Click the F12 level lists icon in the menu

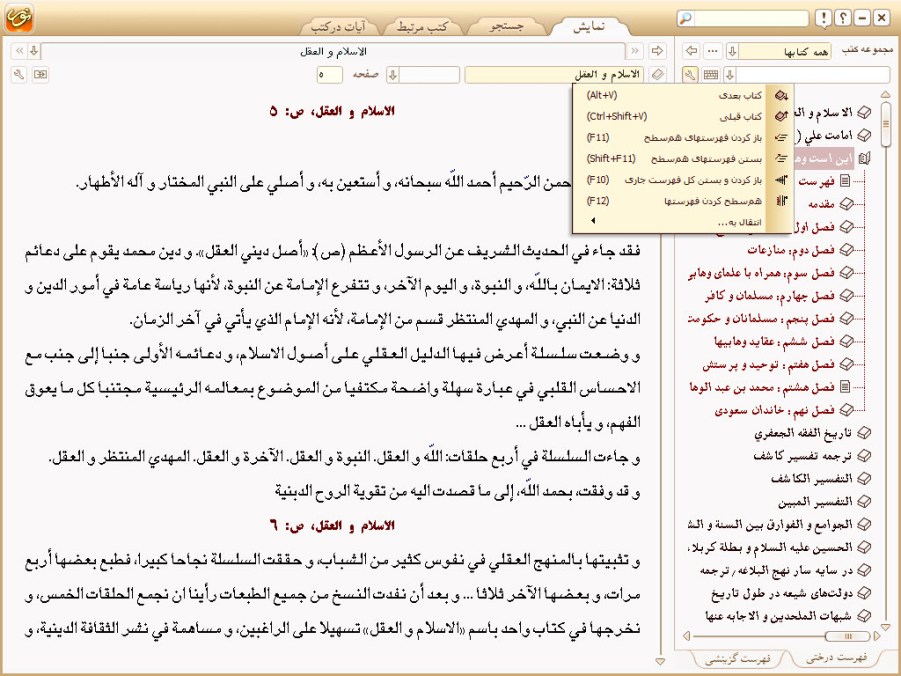[781, 201]
